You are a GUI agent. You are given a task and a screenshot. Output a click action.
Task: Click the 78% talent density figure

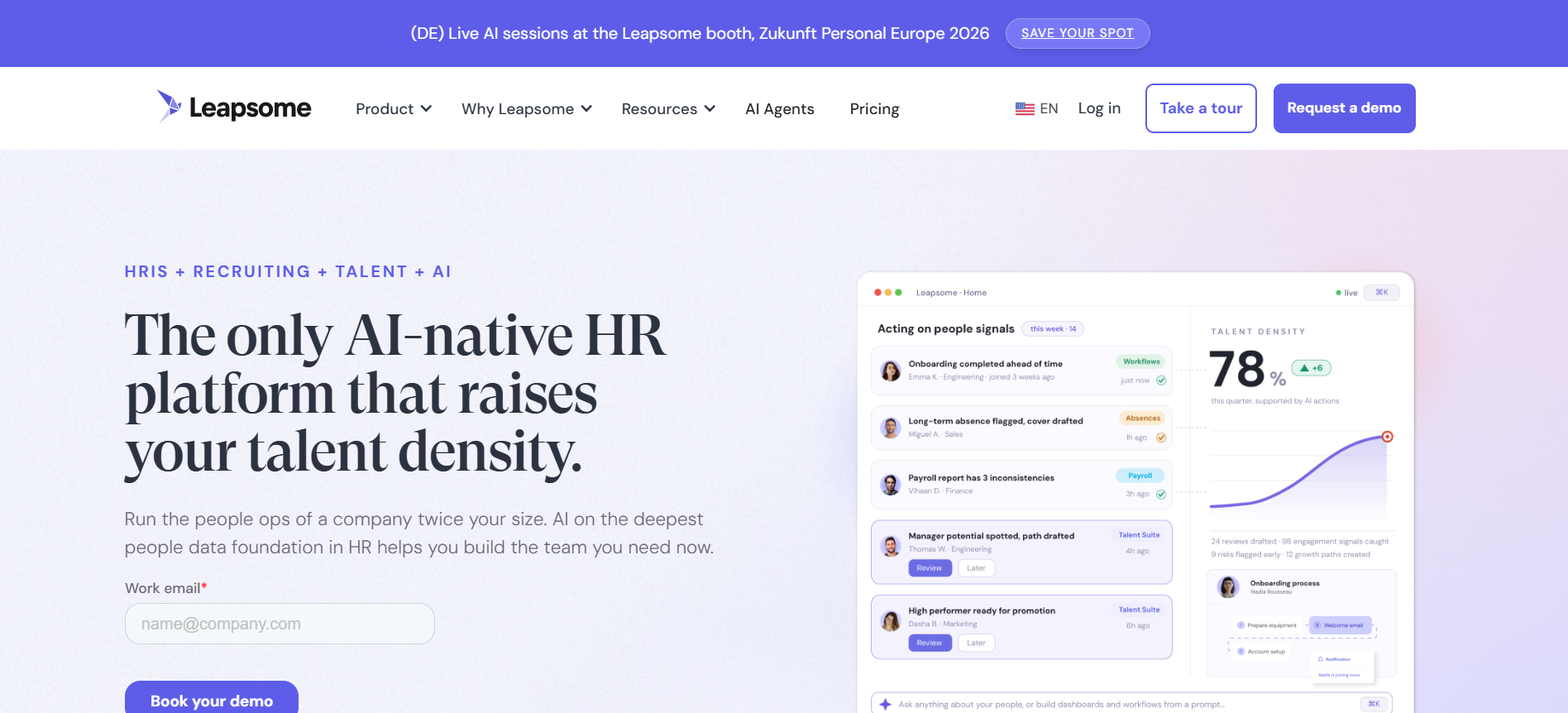tap(1248, 369)
